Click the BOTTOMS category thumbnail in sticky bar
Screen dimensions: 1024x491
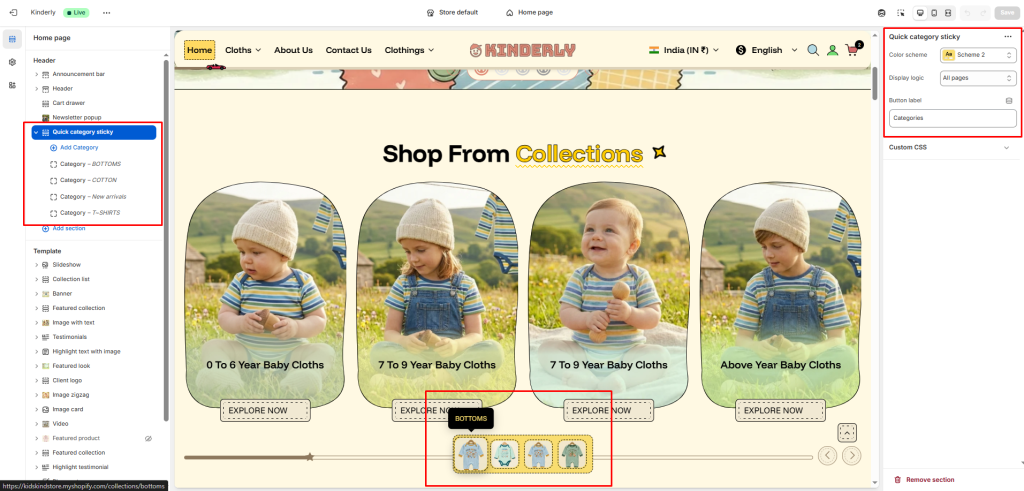coord(471,454)
